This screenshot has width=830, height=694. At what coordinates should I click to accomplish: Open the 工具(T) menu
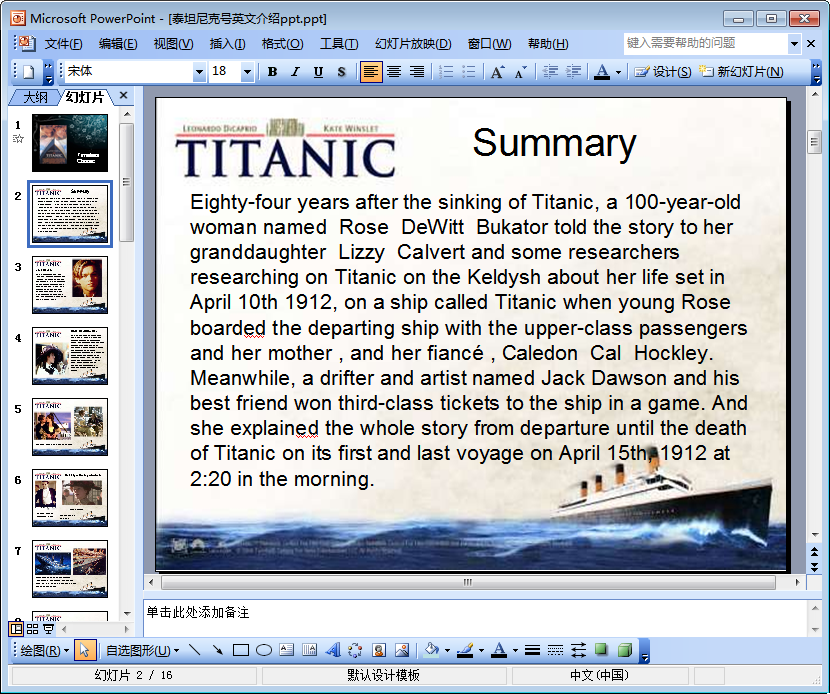click(x=339, y=44)
